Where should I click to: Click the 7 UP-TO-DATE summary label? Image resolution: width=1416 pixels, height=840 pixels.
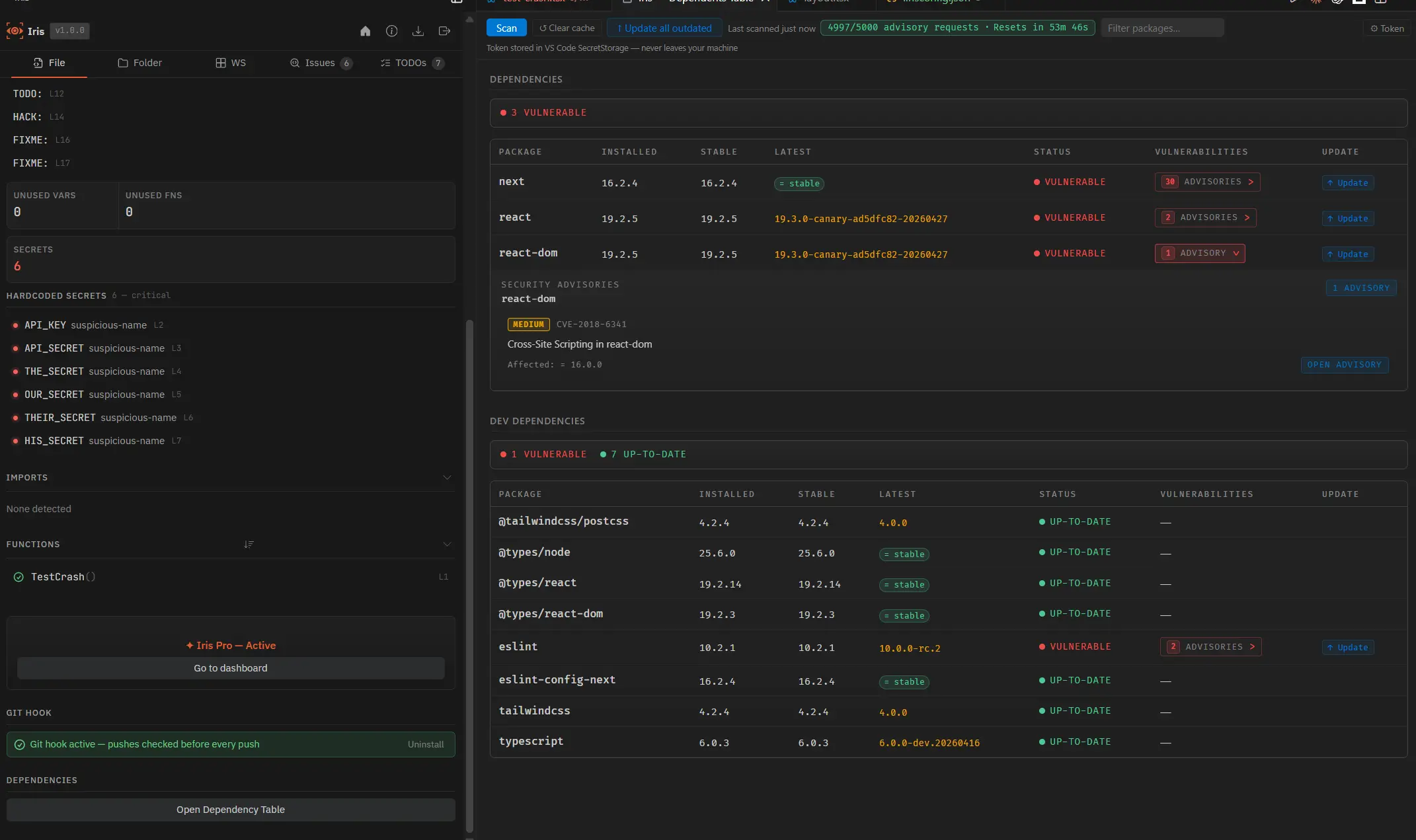[643, 455]
